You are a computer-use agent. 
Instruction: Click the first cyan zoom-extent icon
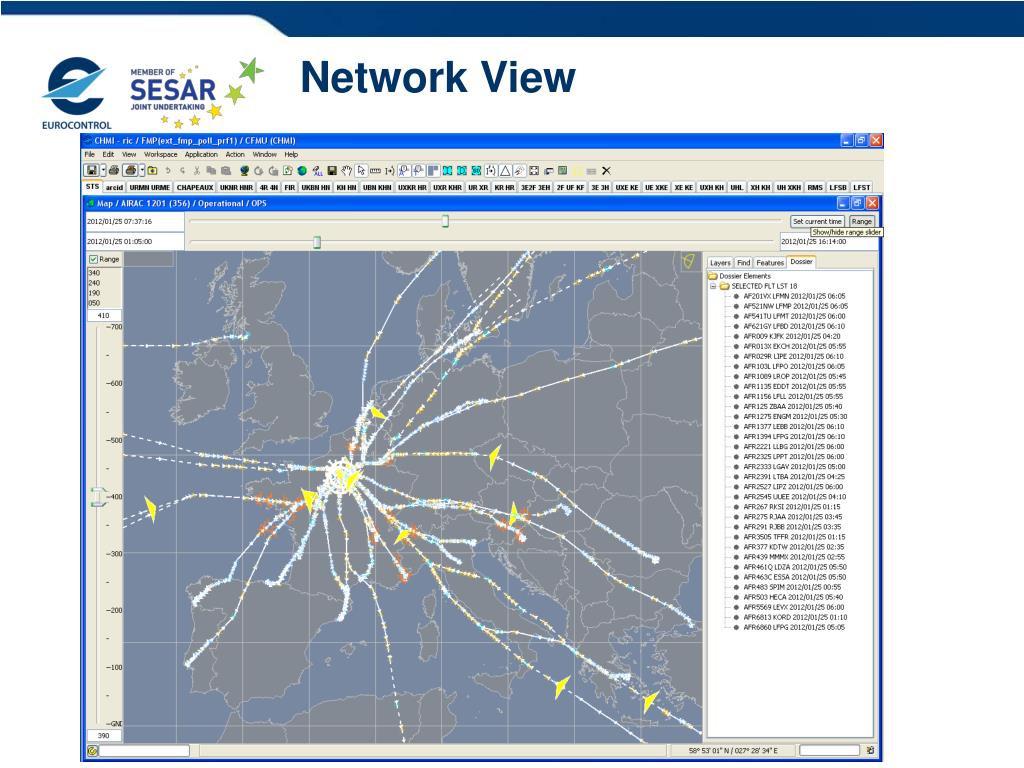(x=447, y=170)
